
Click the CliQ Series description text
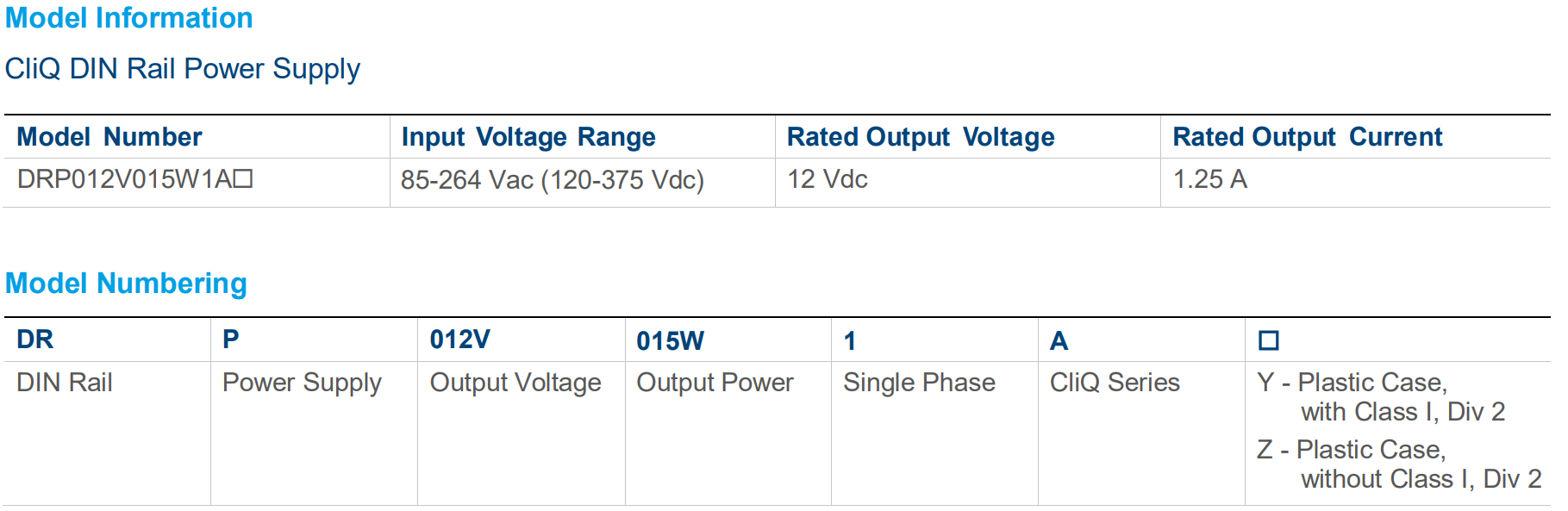pyautogui.click(x=1115, y=383)
